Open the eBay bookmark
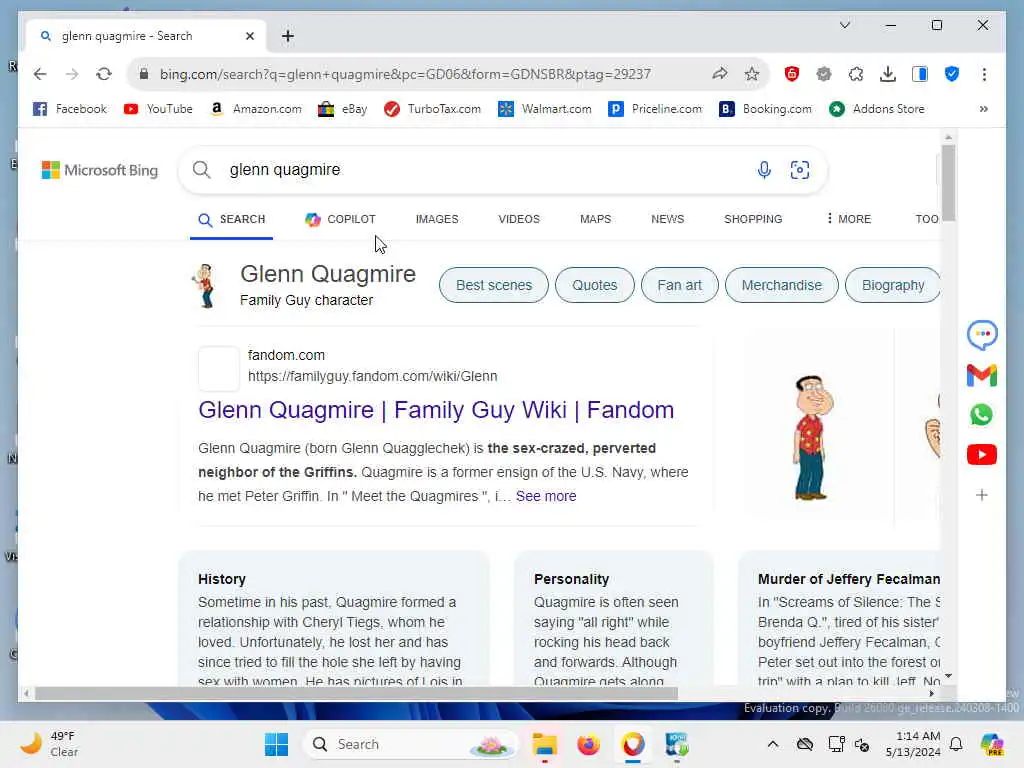 (x=342, y=109)
